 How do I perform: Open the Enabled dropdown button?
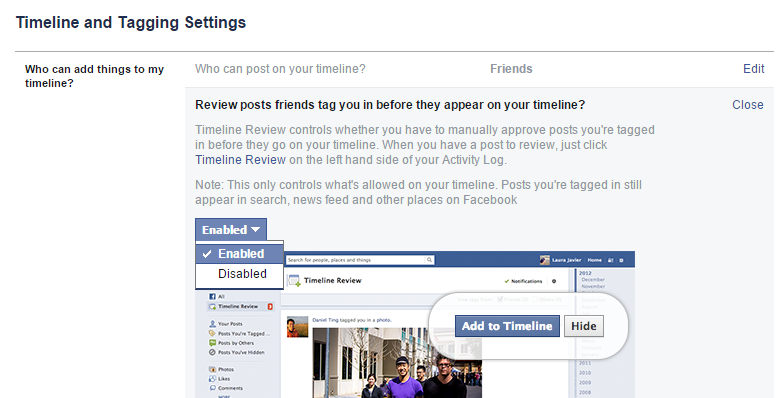231,230
